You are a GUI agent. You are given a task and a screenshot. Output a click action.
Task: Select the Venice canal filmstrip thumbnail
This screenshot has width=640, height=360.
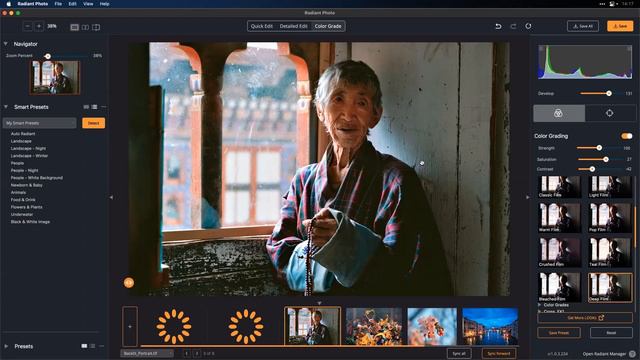click(490, 327)
